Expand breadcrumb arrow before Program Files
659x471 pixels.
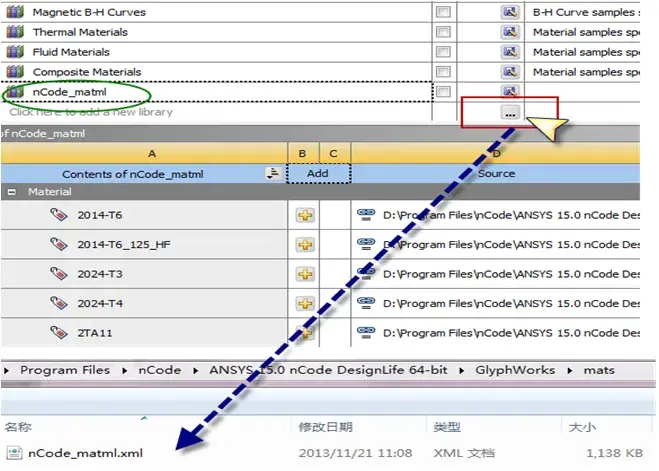click(x=6, y=371)
